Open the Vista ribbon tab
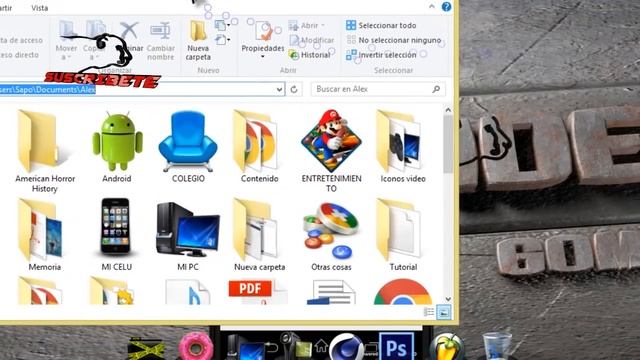The width and height of the screenshot is (640, 360). click(39, 8)
